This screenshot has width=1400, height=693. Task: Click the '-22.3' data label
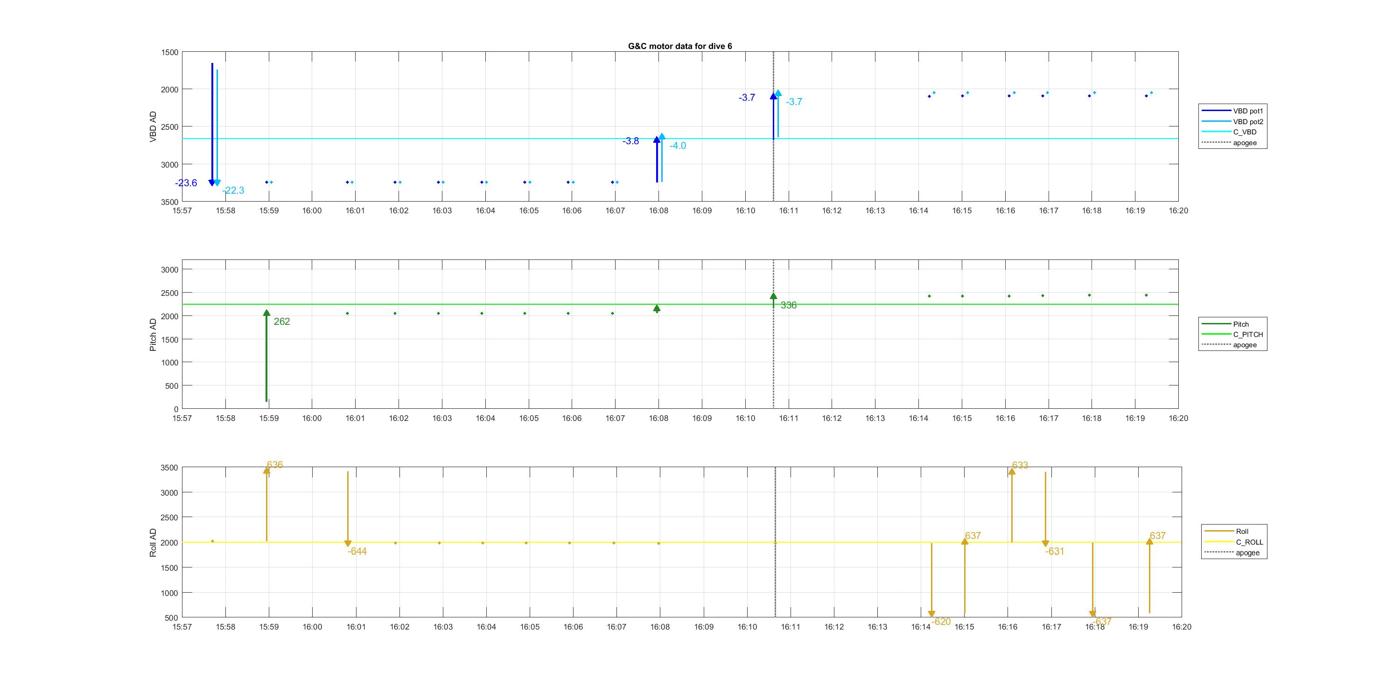(x=233, y=191)
